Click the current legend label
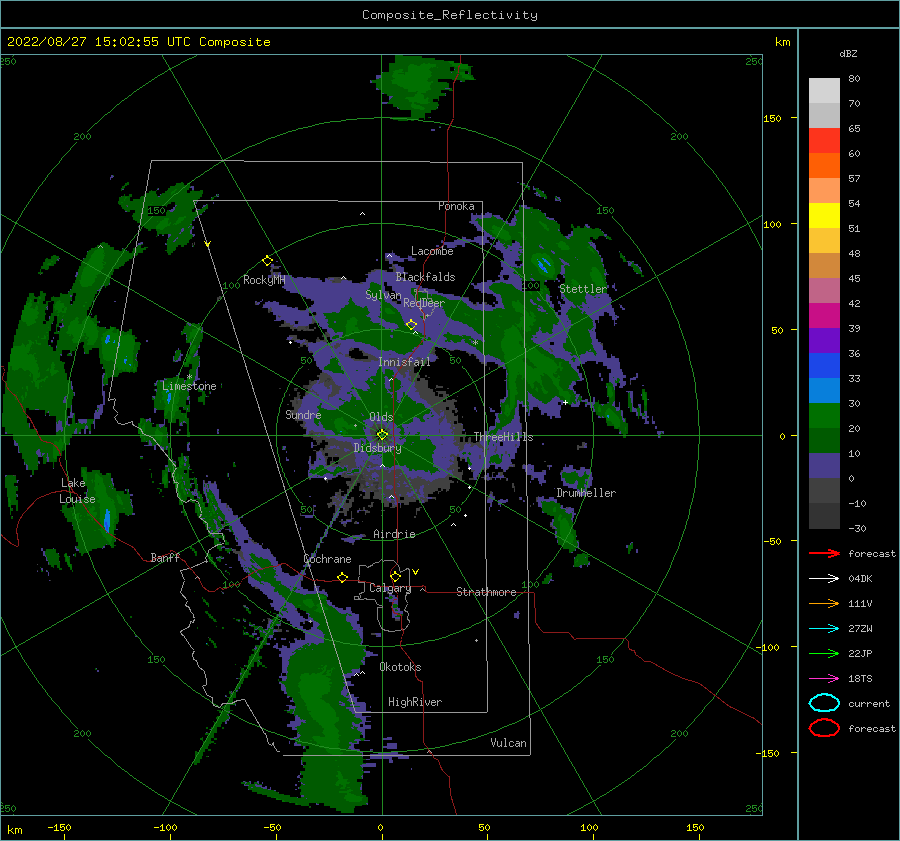 (869, 703)
